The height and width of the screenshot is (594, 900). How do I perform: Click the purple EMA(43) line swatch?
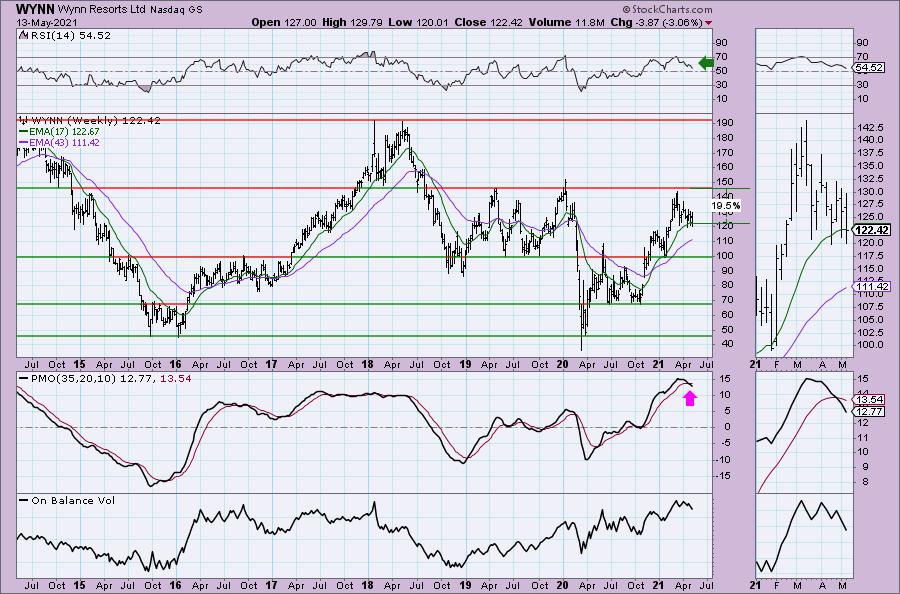coord(24,142)
